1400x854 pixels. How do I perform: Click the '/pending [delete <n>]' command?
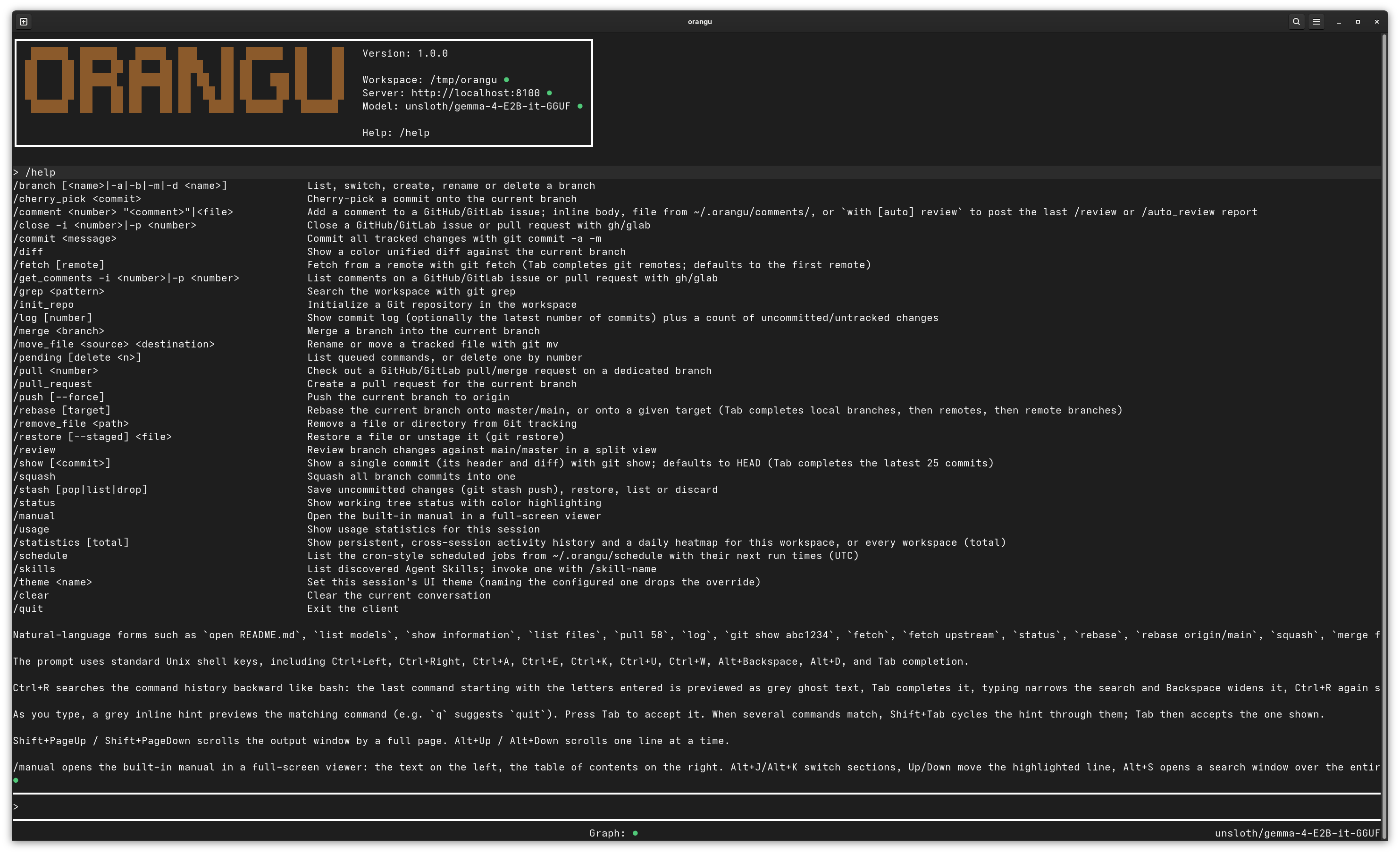(x=77, y=357)
